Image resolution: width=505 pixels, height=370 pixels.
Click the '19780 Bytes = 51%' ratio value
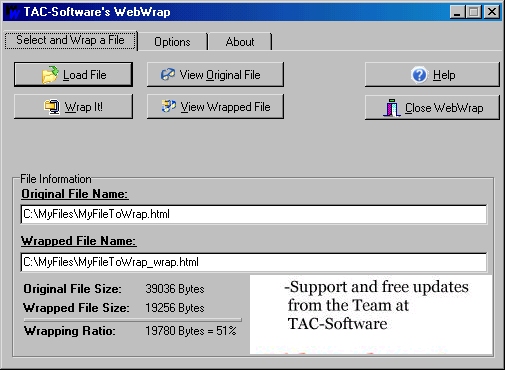pos(191,331)
